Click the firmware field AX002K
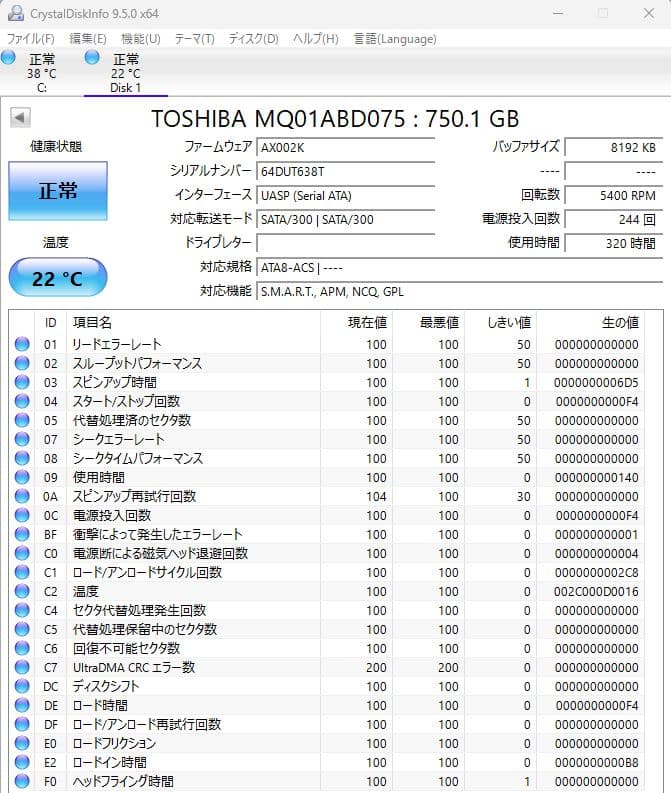Image resolution: width=671 pixels, height=793 pixels. pos(346,147)
